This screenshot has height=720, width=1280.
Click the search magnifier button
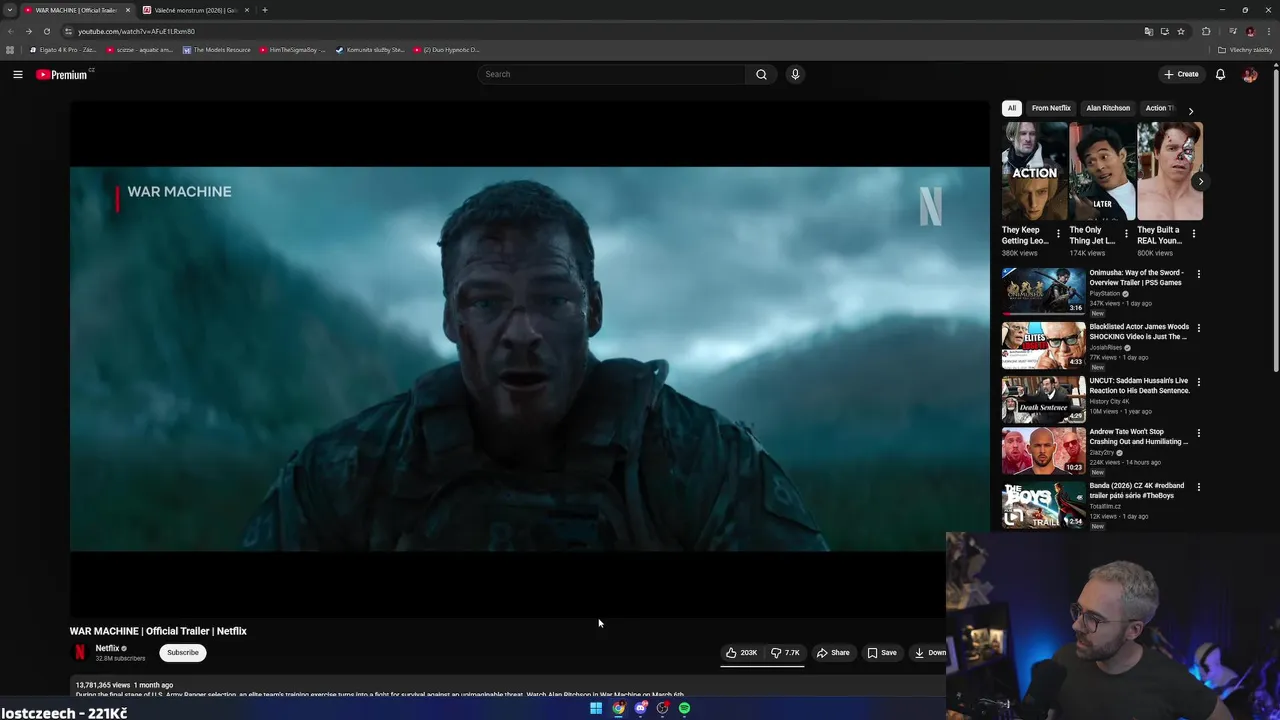coord(761,74)
